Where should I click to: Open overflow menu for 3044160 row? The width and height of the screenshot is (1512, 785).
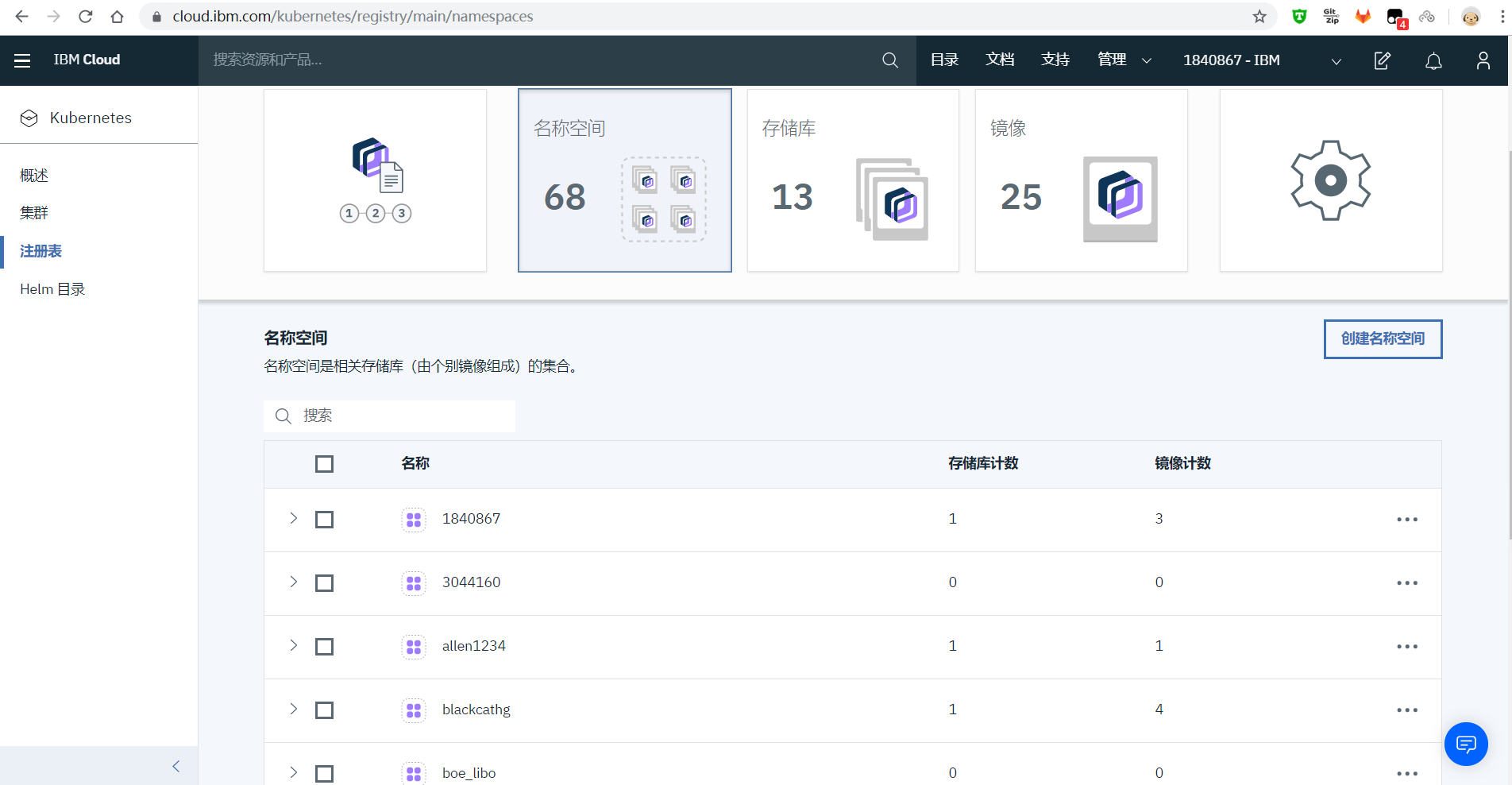(1407, 583)
